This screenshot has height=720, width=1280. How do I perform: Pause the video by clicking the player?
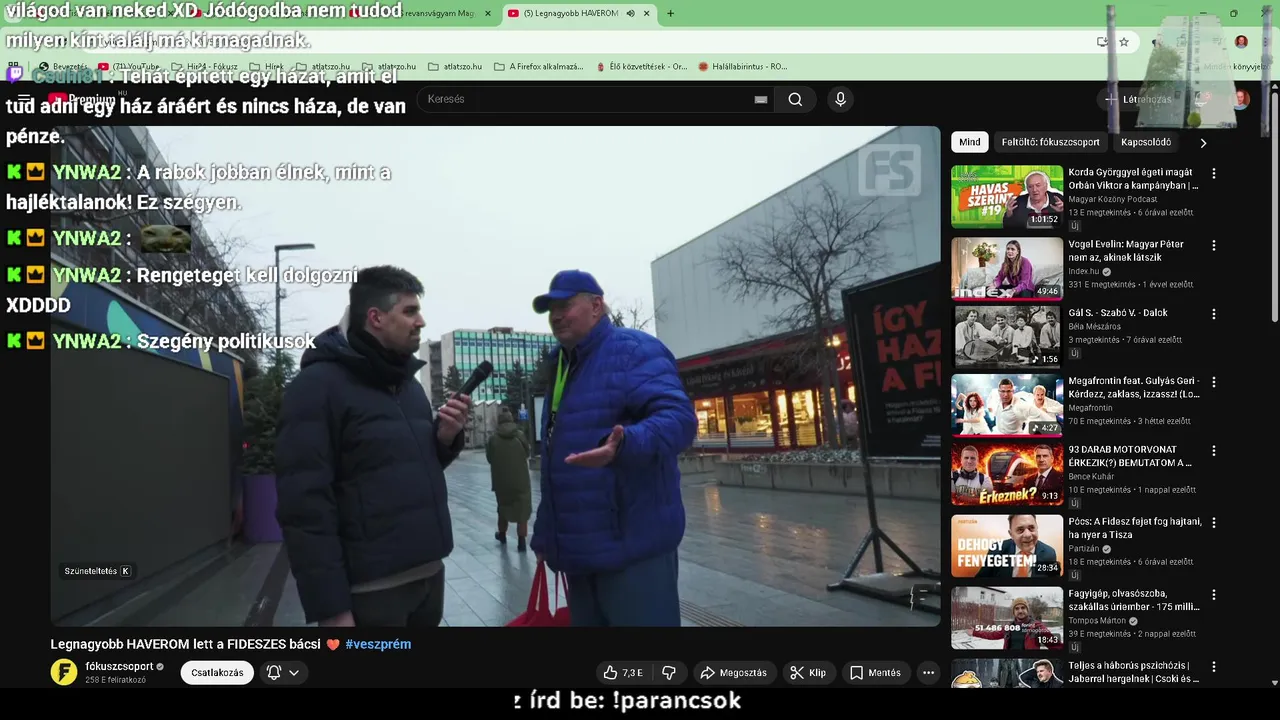coord(495,376)
